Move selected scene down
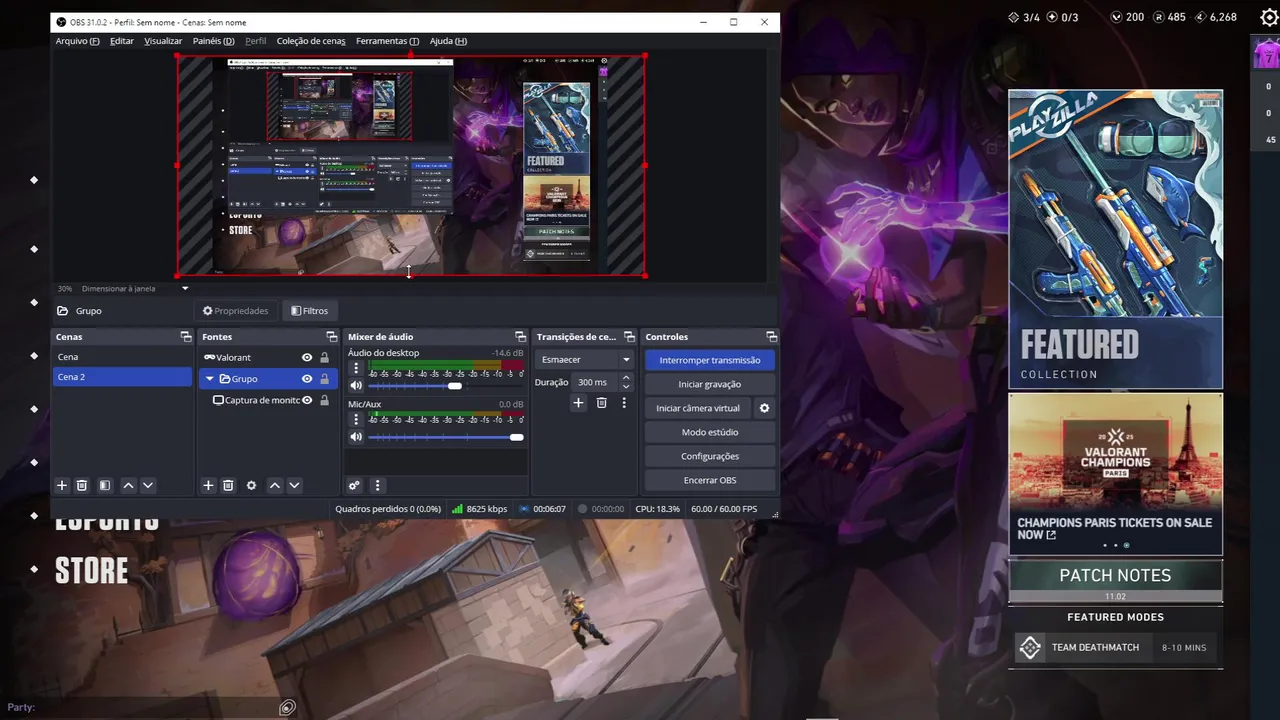This screenshot has width=1280, height=720. [148, 485]
